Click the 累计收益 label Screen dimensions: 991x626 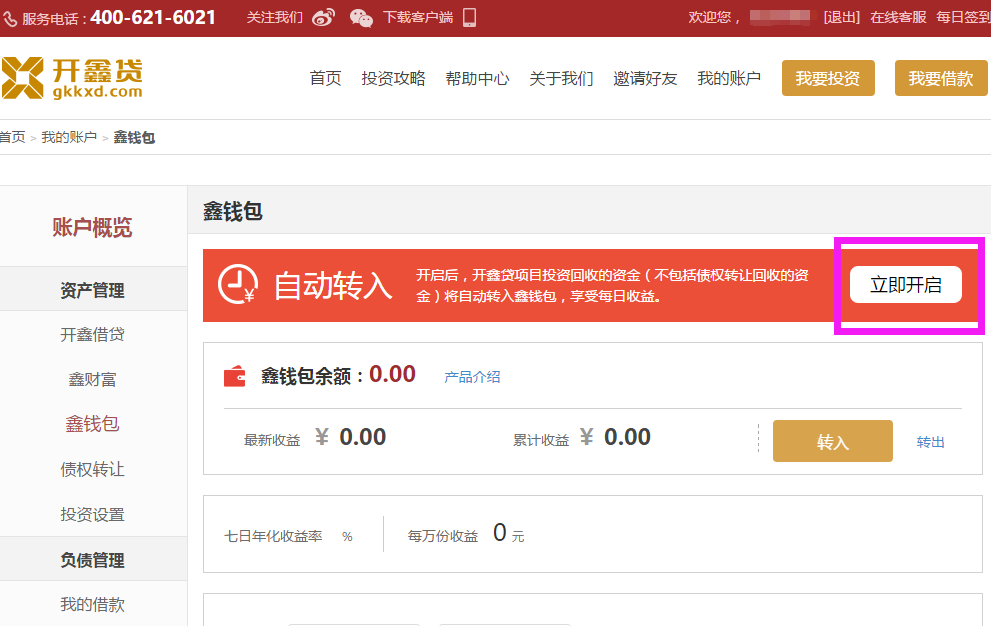[541, 440]
